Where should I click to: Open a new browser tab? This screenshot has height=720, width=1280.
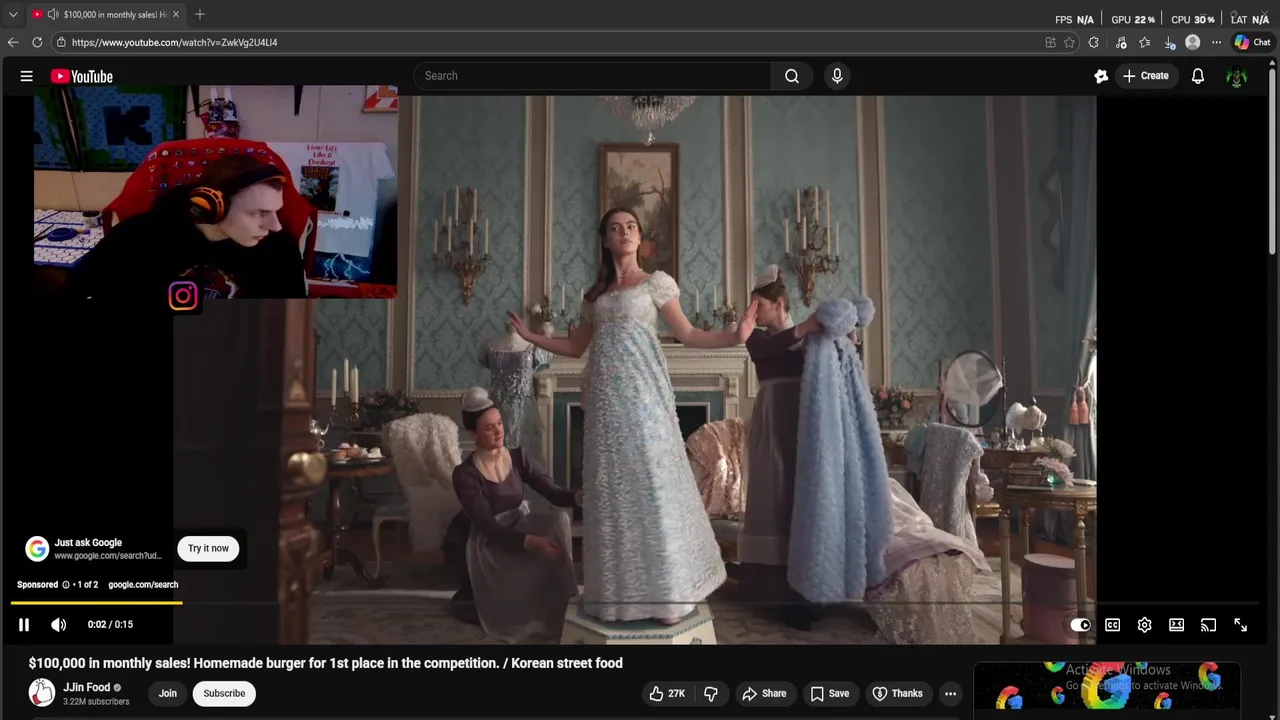point(200,14)
